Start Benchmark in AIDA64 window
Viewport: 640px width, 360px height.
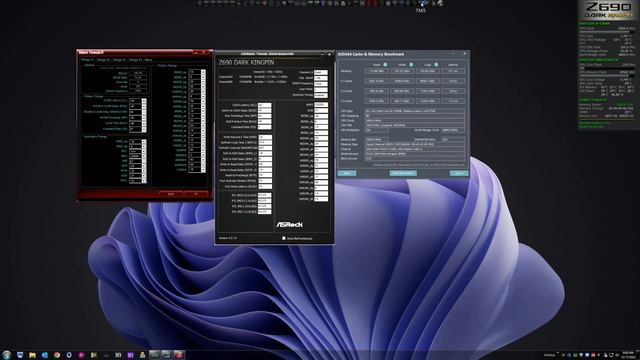tap(403, 173)
